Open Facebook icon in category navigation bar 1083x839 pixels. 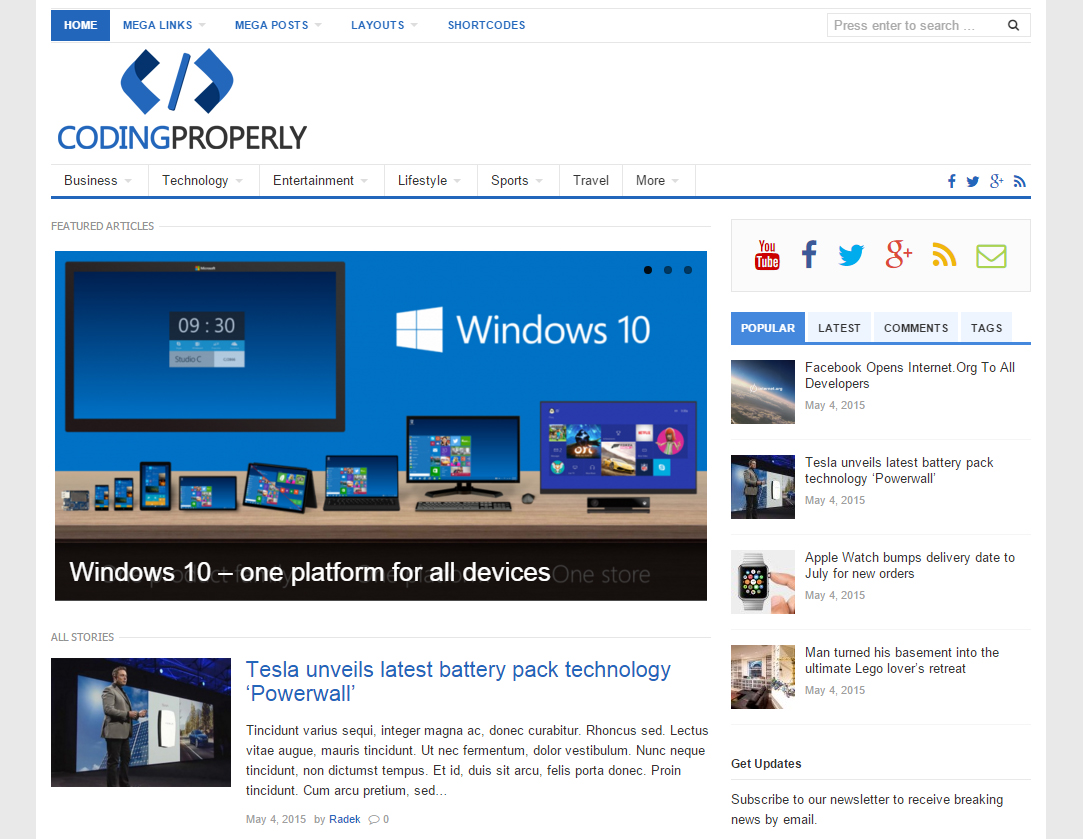(951, 181)
